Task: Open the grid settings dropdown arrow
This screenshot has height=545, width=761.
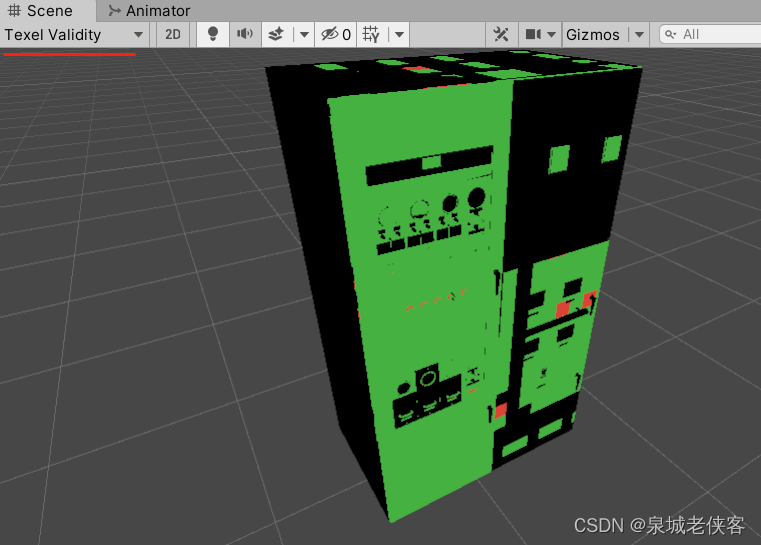Action: tap(399, 34)
